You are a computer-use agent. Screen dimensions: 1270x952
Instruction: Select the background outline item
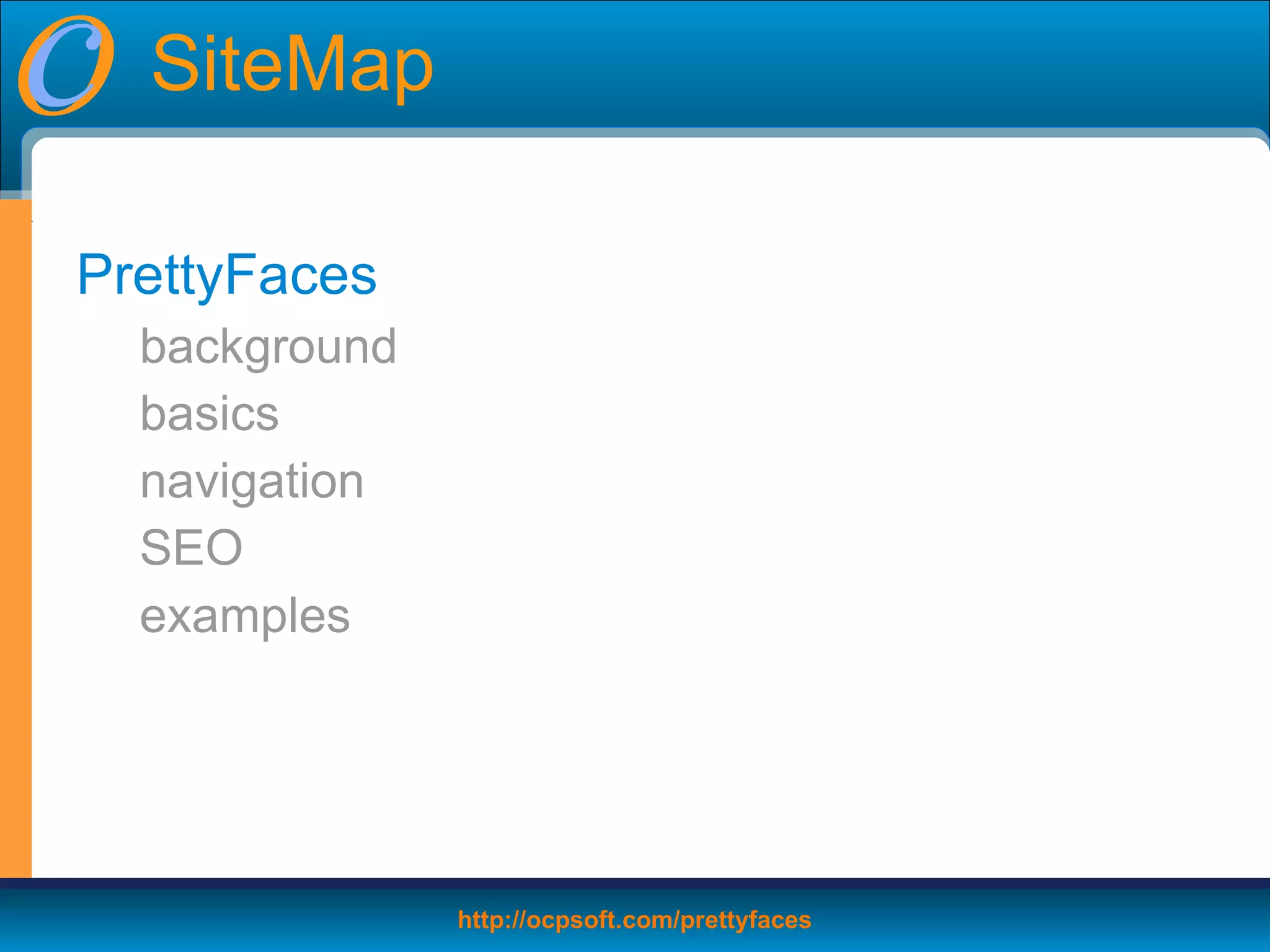[x=268, y=347]
